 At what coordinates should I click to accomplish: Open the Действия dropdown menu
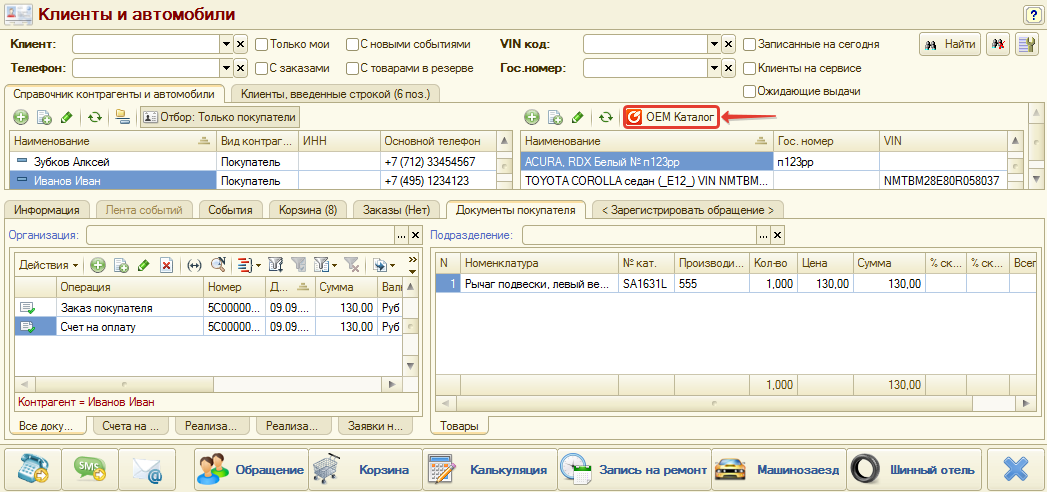point(48,265)
